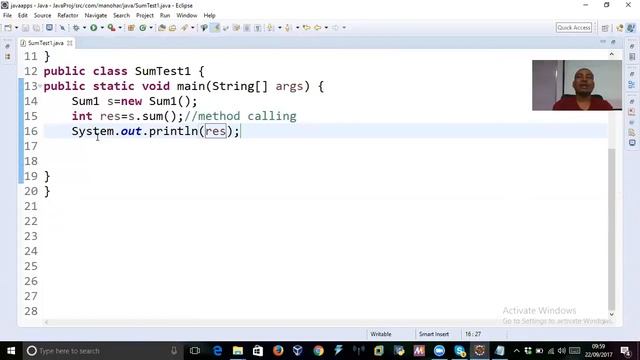
Task: Open the File menu
Action: pos(7,16)
